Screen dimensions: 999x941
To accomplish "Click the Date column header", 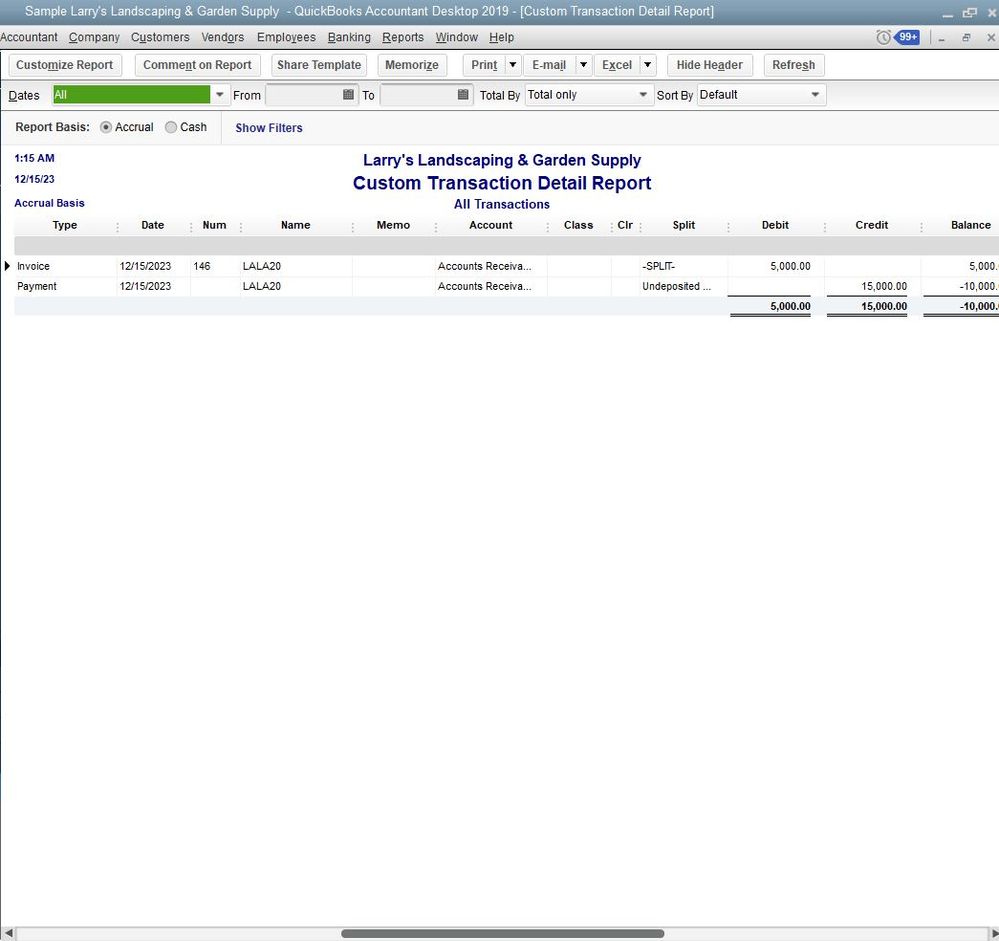I will [153, 225].
